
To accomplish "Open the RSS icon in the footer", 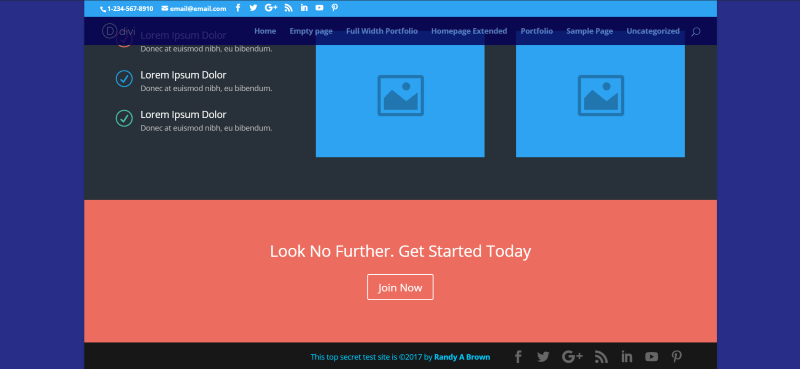I will coord(602,357).
